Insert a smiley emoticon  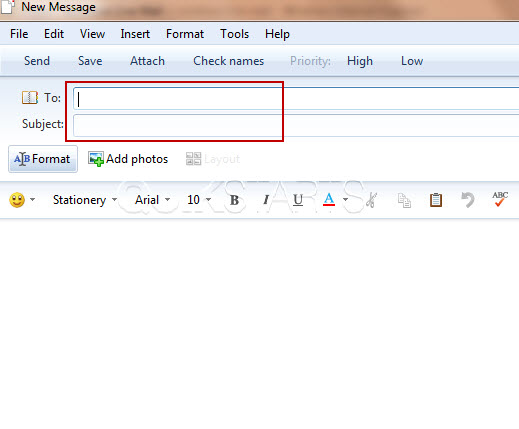[x=17, y=200]
